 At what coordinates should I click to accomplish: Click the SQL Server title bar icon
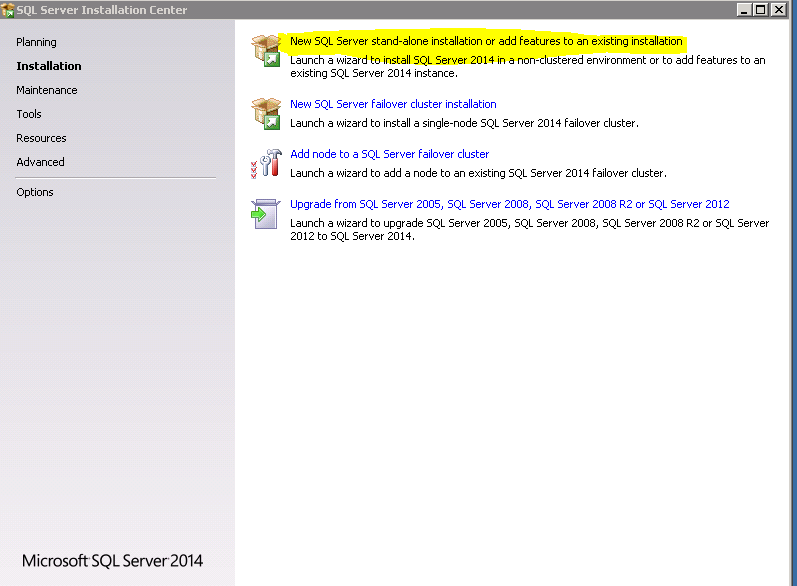point(8,10)
